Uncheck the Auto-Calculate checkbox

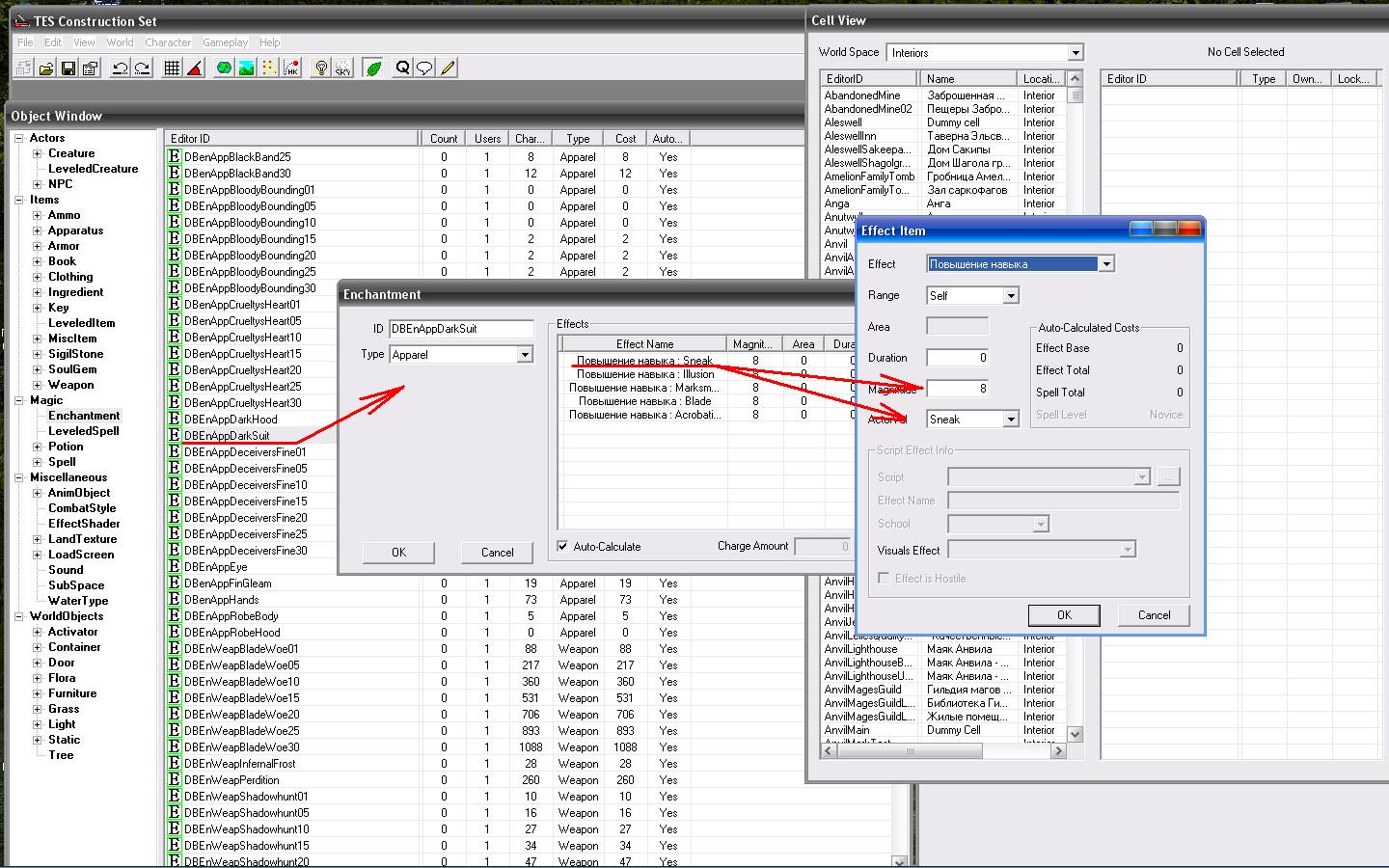562,547
